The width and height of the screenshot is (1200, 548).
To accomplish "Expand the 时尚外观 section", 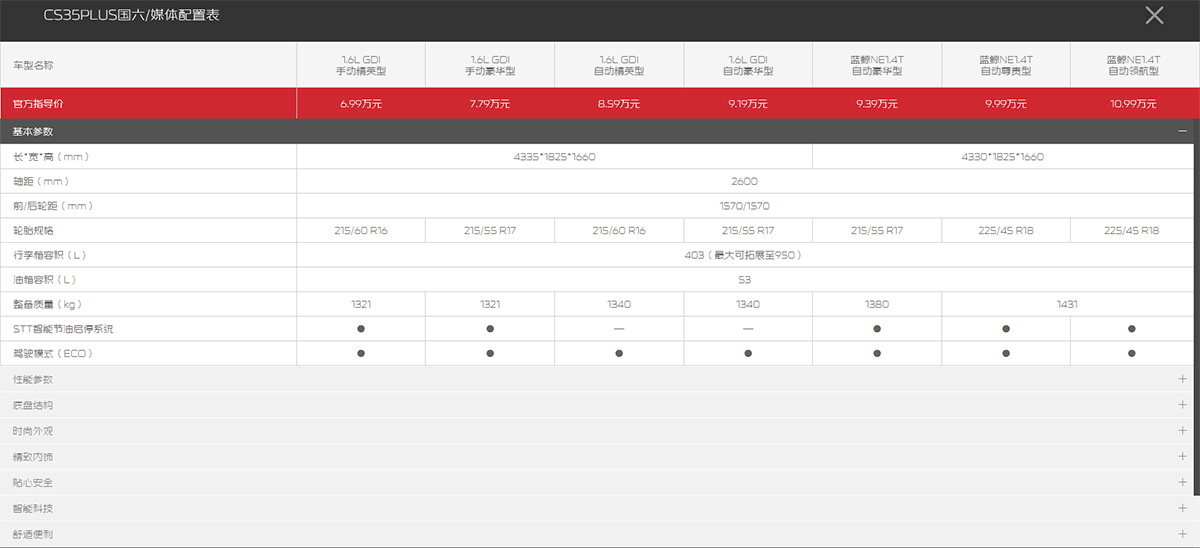I will tap(1182, 431).
